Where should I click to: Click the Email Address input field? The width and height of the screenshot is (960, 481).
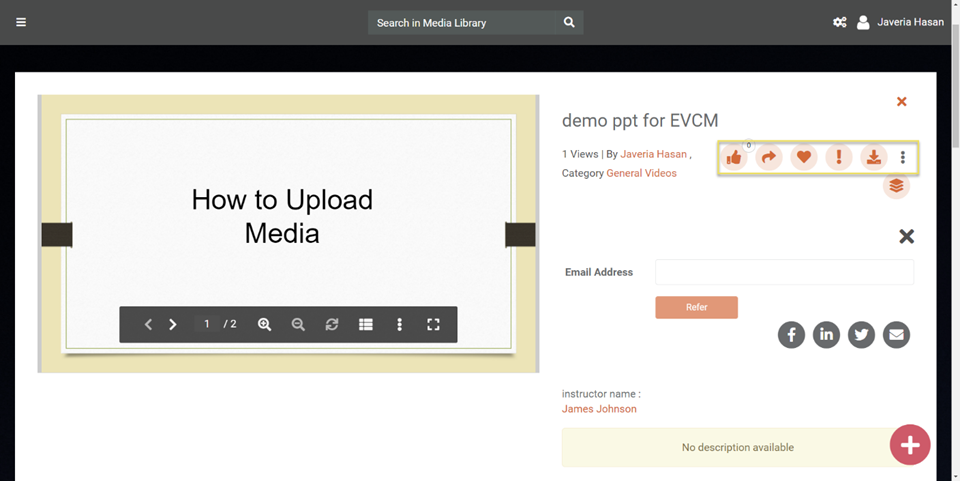tap(784, 272)
